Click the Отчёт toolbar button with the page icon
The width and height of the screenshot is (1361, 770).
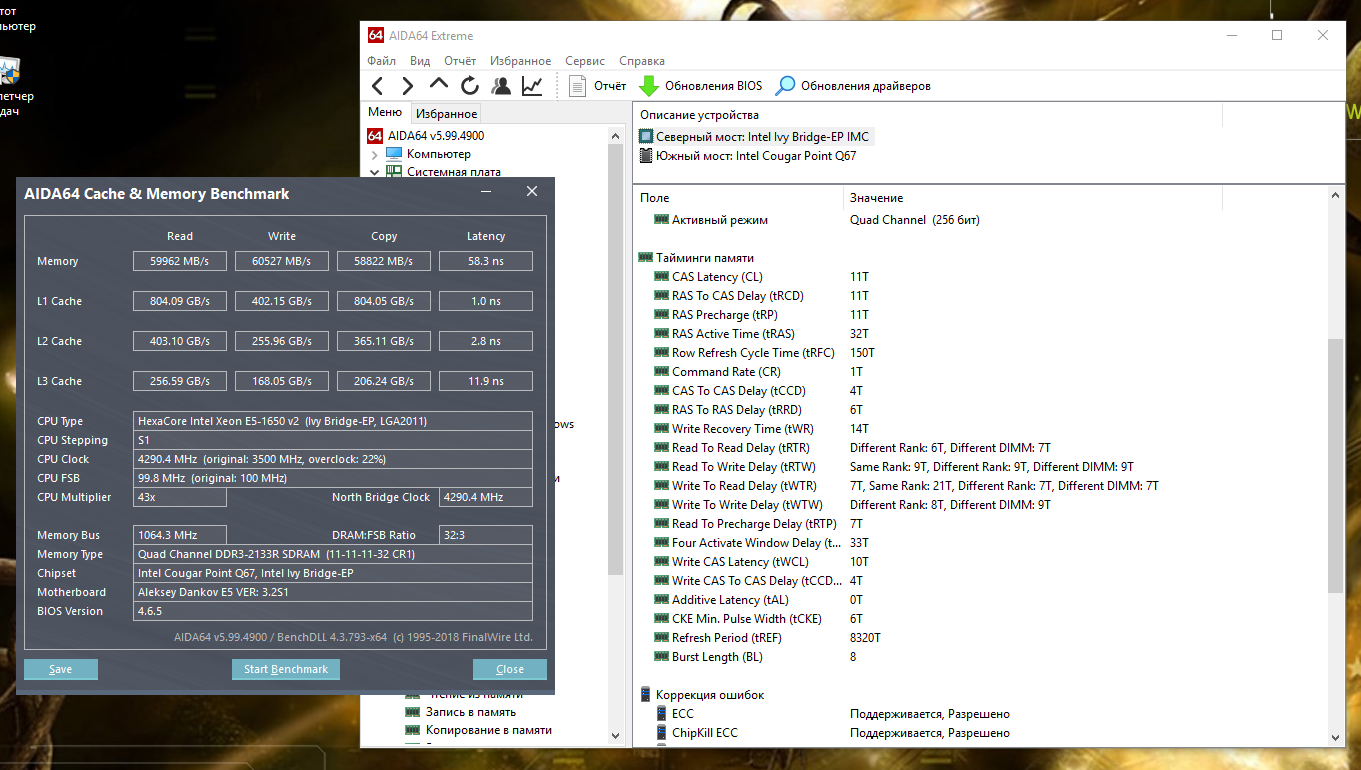coord(597,86)
